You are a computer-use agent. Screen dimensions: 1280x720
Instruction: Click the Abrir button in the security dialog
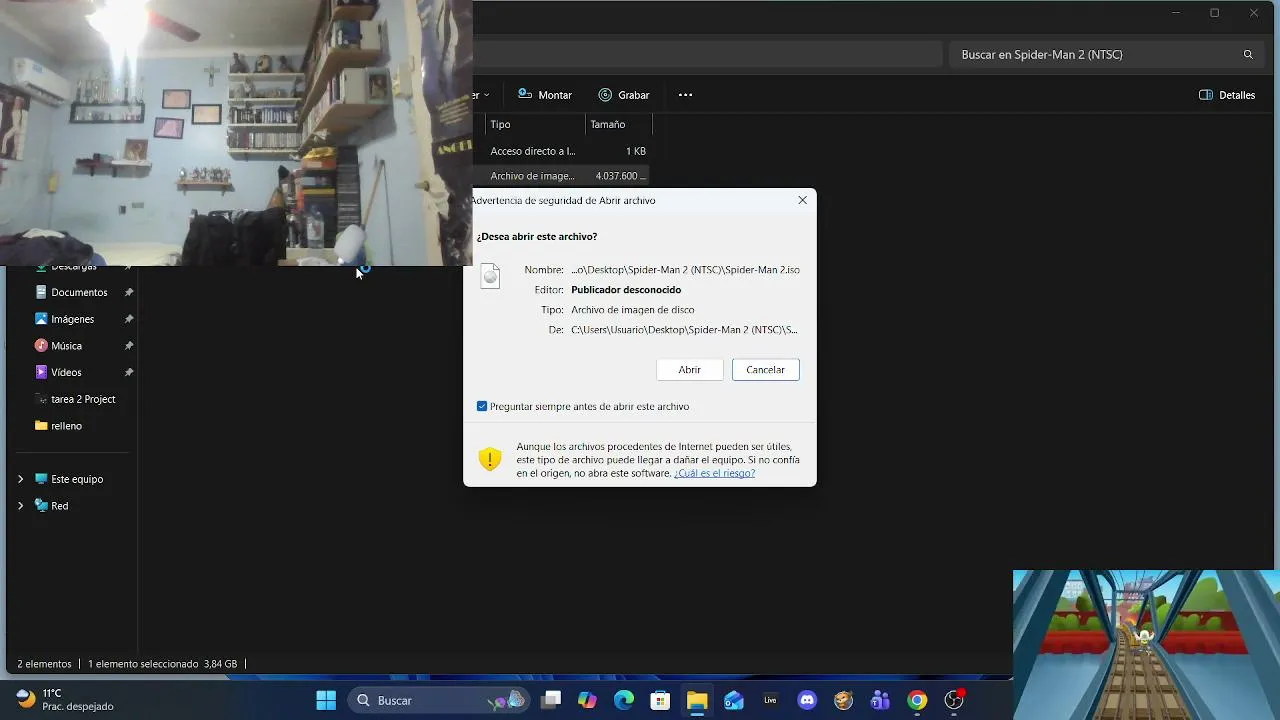(689, 370)
